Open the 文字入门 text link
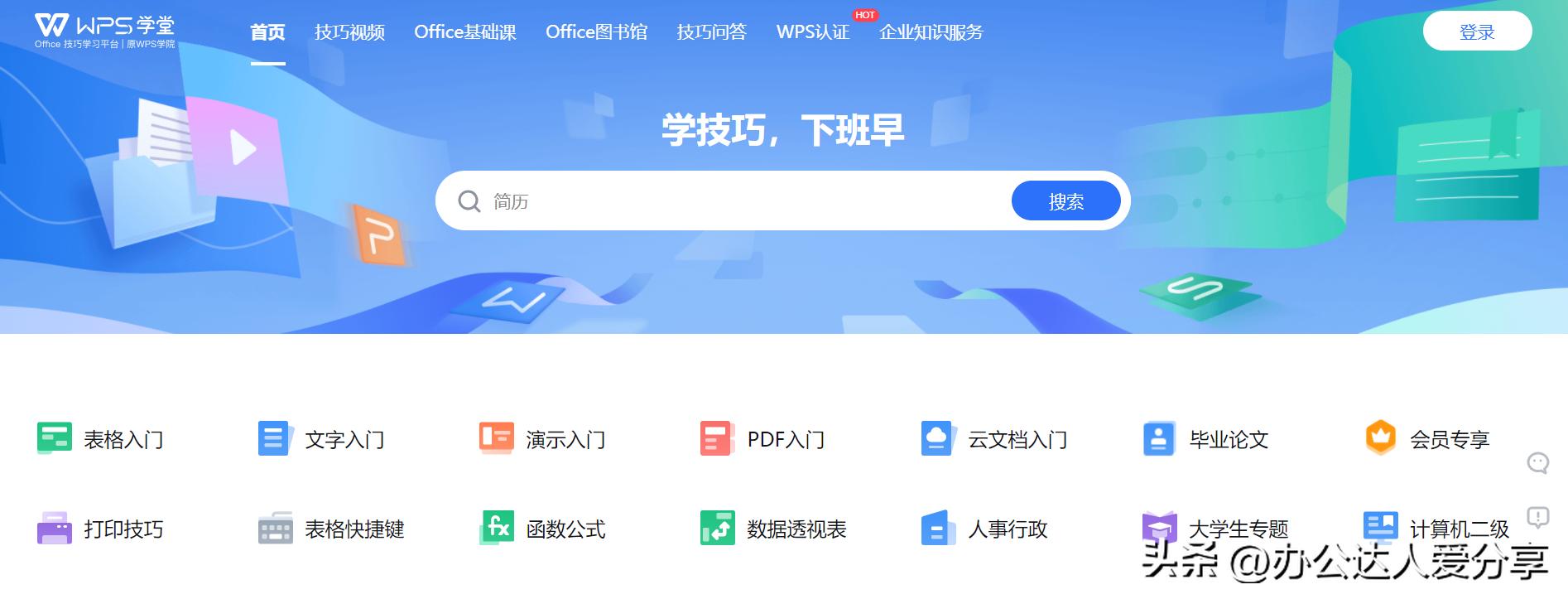Image resolution: width=1568 pixels, height=599 pixels. [344, 440]
